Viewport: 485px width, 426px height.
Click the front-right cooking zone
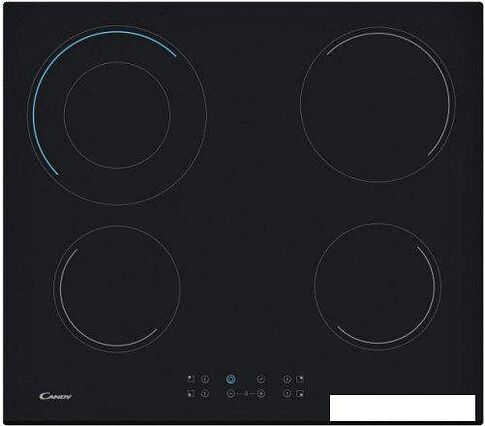click(x=377, y=286)
